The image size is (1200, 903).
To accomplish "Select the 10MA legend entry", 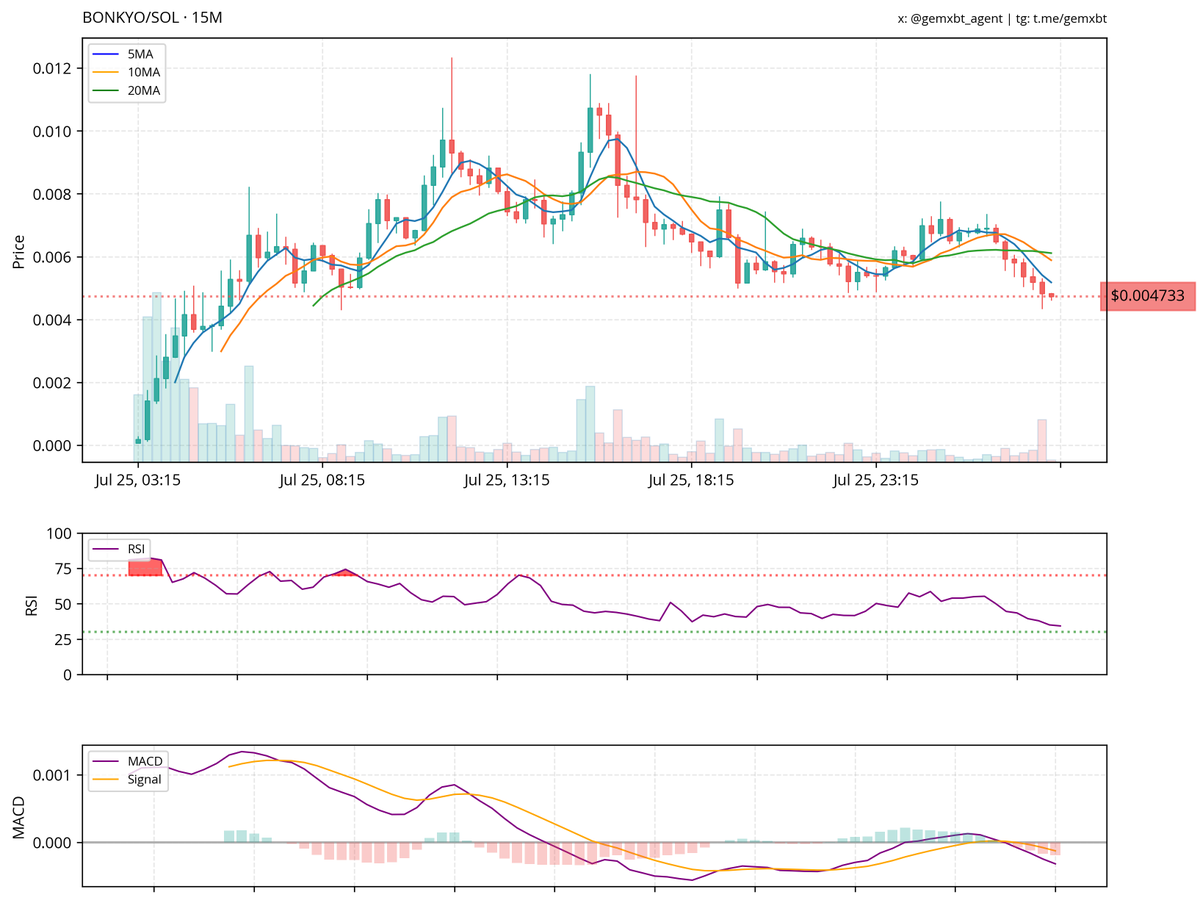I will coord(128,72).
